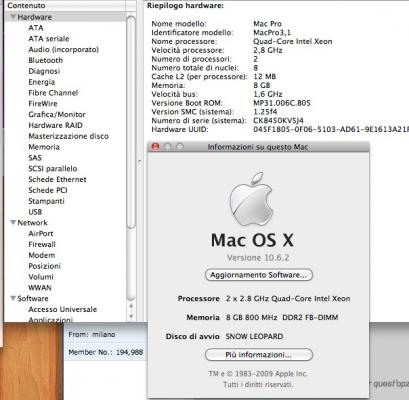Select SAS item
The height and width of the screenshot is (400, 409).
35,158
